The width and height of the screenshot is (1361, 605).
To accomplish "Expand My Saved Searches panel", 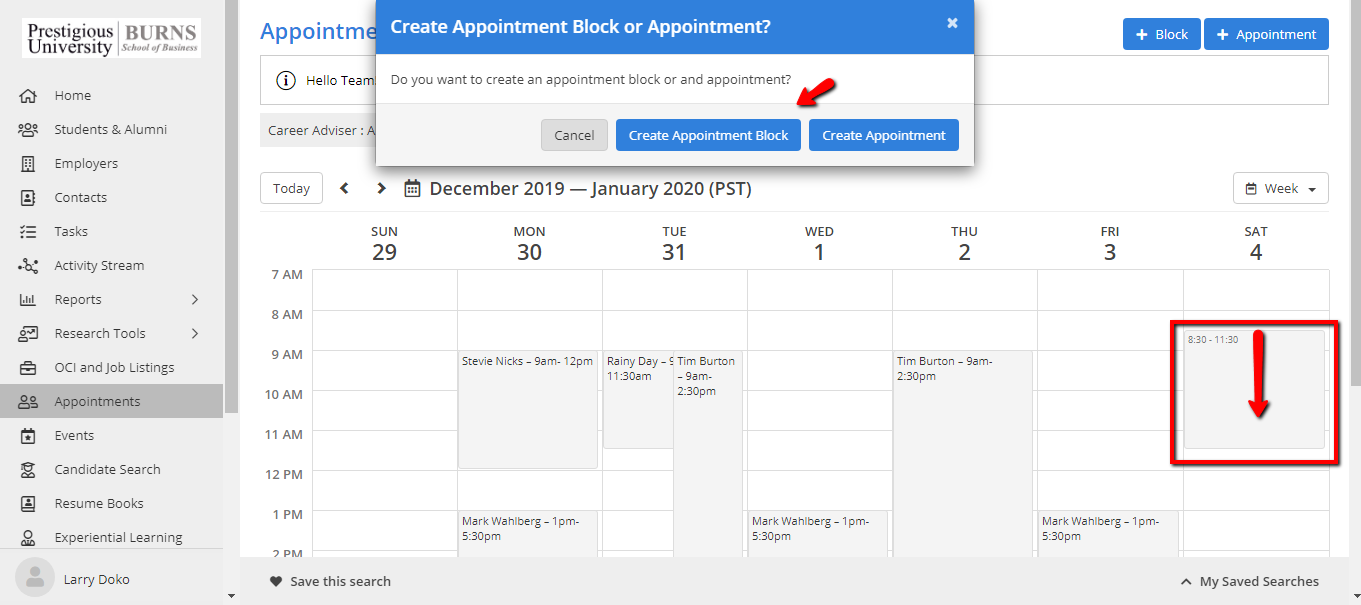I will (1249, 581).
